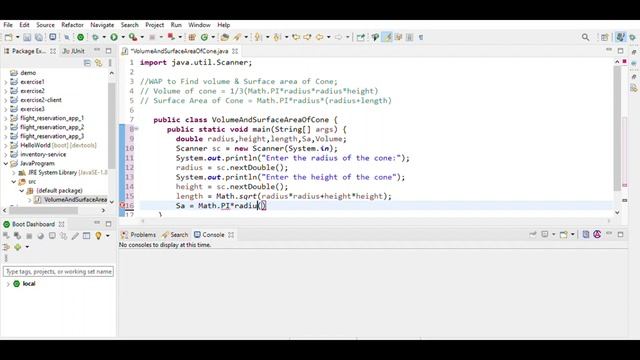This screenshot has height=360, width=640.
Task: Select VolumeAndSurfaceAreaOfCone file in Package Explorer
Action: (71, 200)
